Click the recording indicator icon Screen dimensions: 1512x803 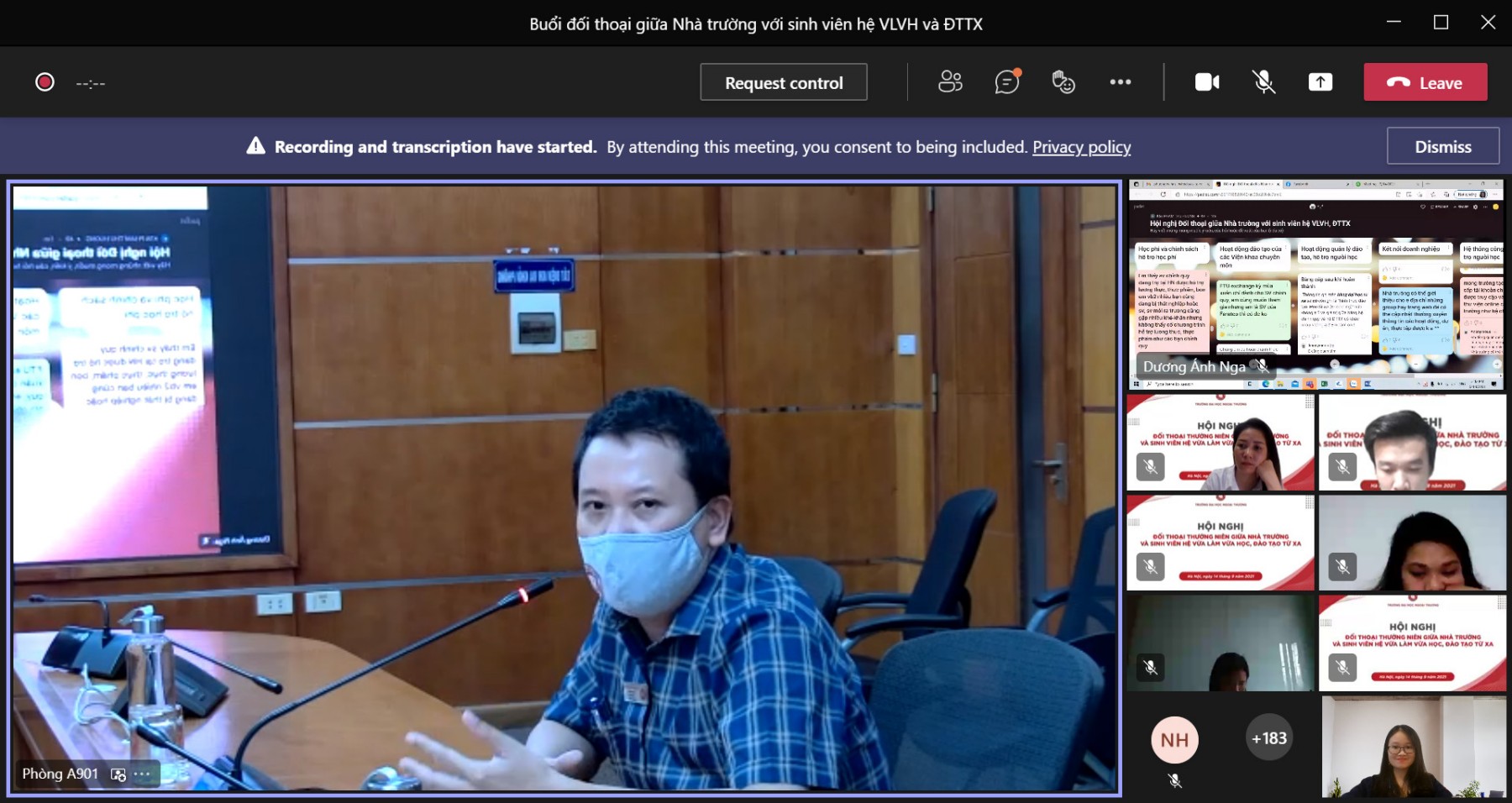click(x=45, y=81)
